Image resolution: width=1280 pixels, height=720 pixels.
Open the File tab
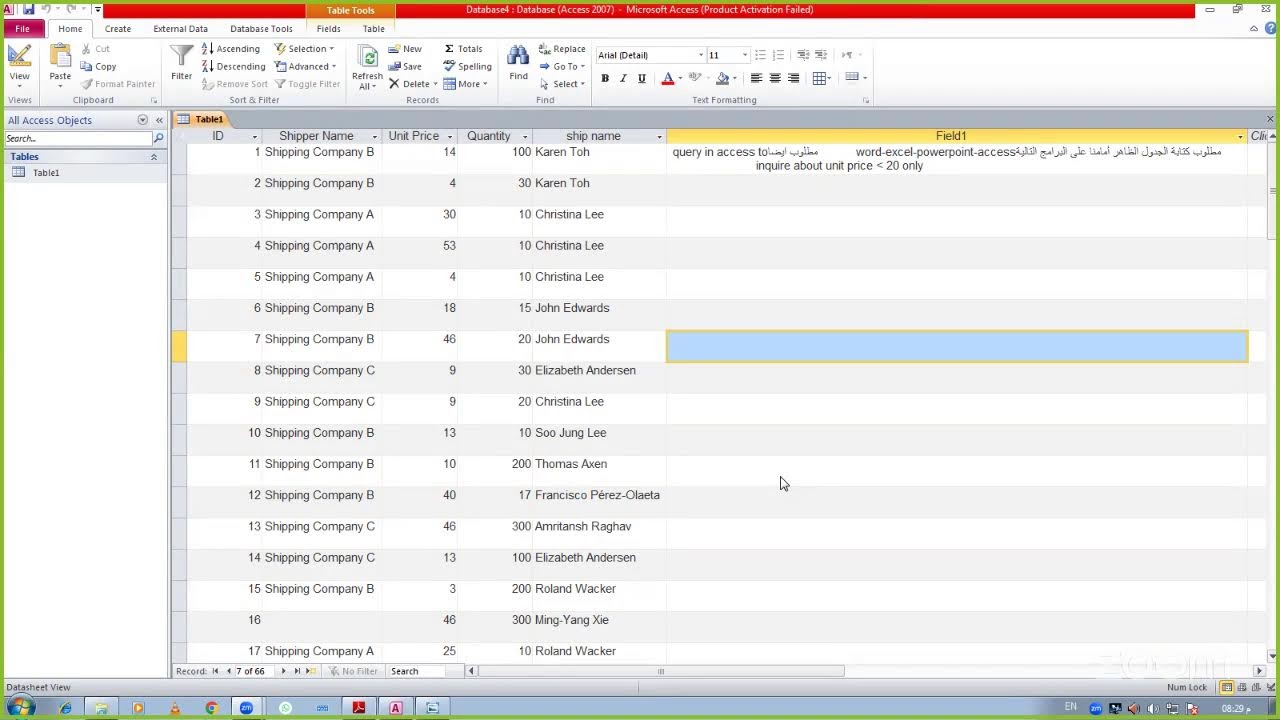pyautogui.click(x=22, y=29)
